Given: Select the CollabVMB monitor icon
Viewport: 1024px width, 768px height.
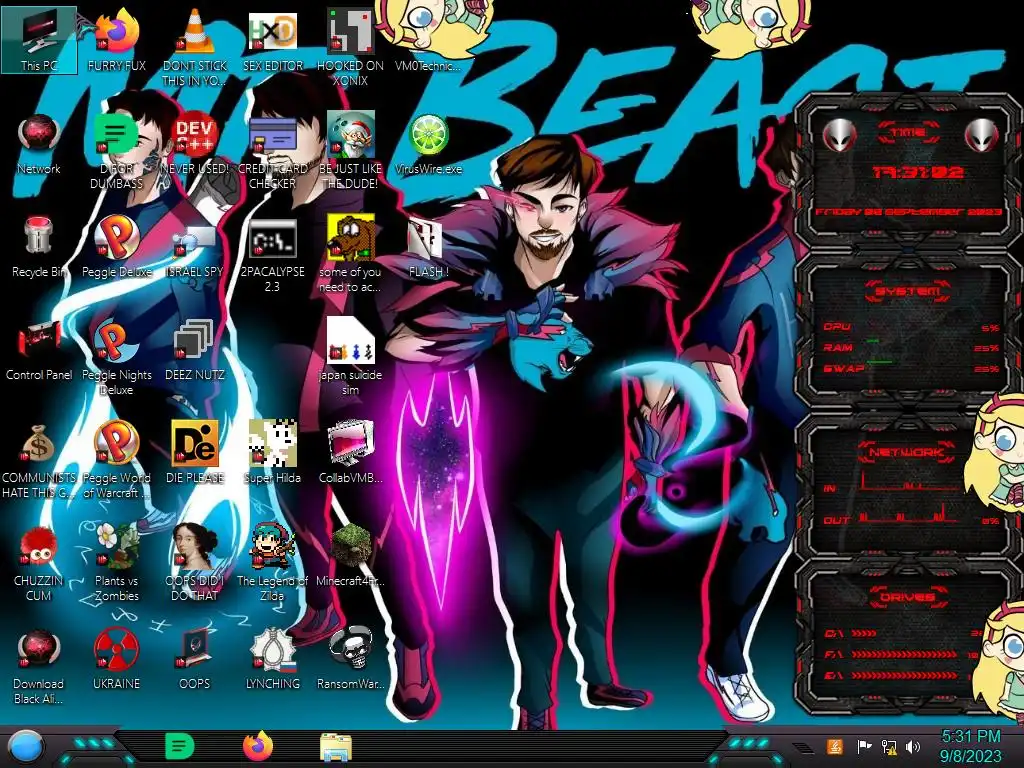Looking at the screenshot, I should click(x=351, y=452).
